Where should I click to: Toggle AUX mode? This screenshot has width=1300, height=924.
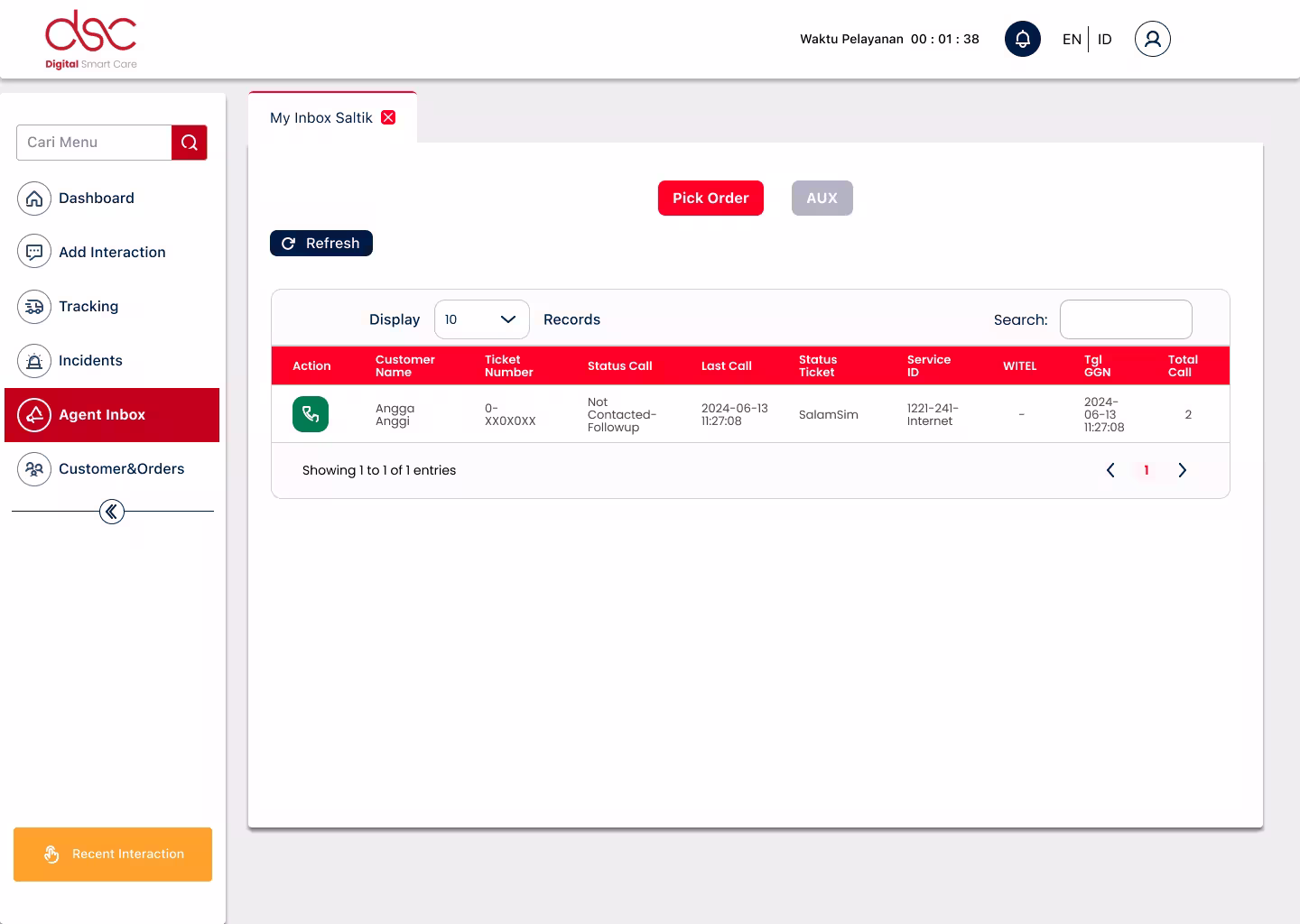[822, 198]
